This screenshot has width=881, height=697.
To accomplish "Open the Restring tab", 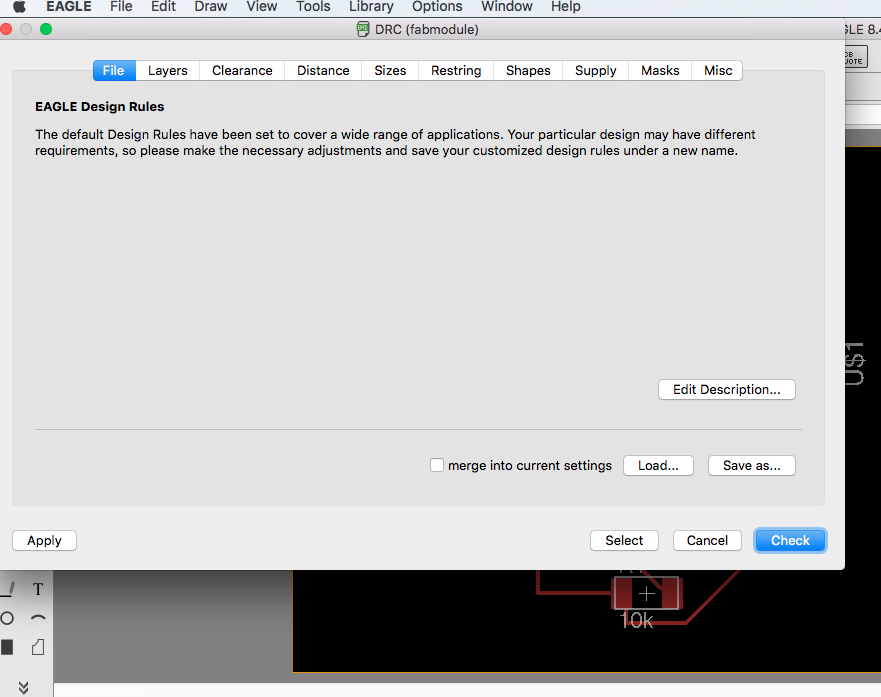I will click(456, 71).
